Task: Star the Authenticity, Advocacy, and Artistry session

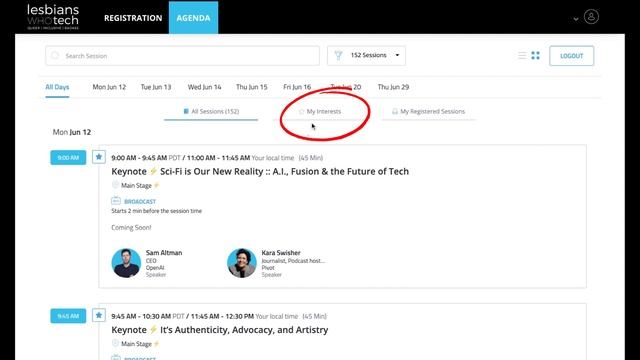Action: 99,315
